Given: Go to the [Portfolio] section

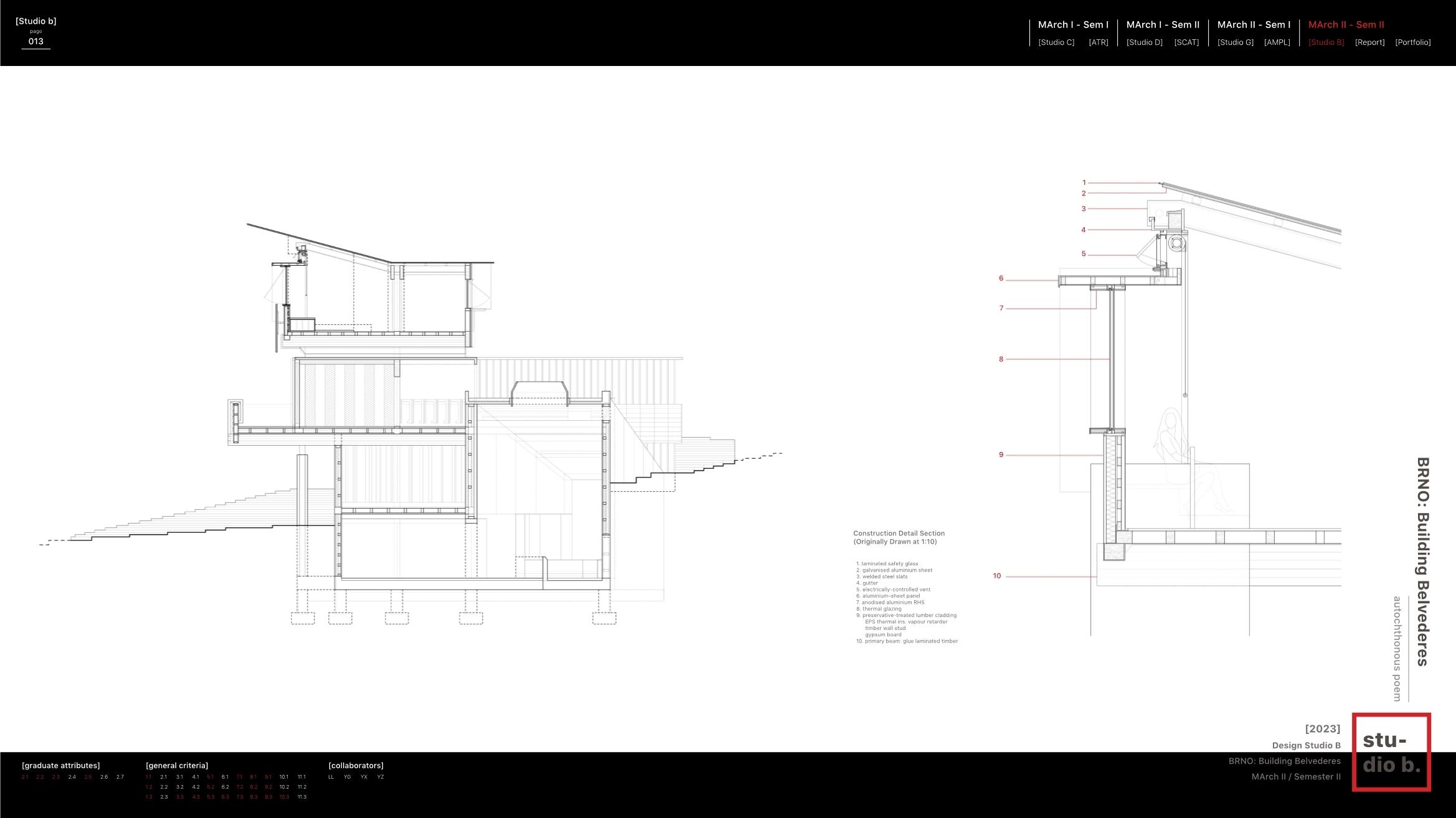Looking at the screenshot, I should click(x=1412, y=42).
